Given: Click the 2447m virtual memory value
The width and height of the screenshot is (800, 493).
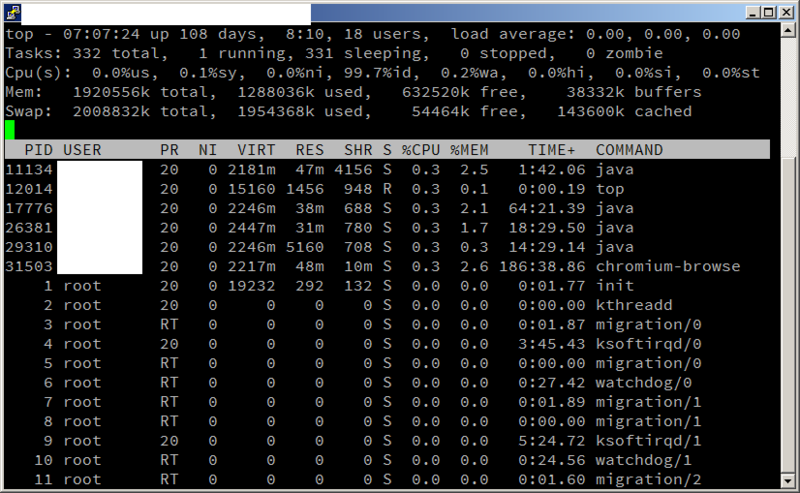Looking at the screenshot, I should tap(252, 228).
